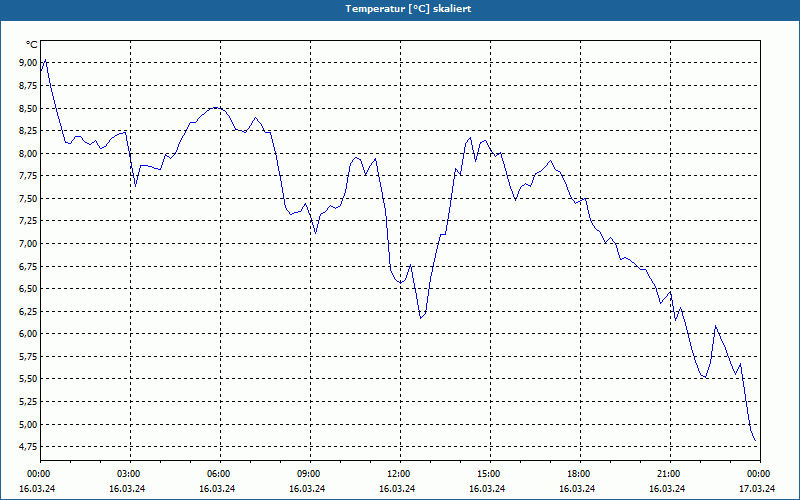Image resolution: width=800 pixels, height=500 pixels.
Task: Click the 7,75 axis label
Action: [28, 176]
